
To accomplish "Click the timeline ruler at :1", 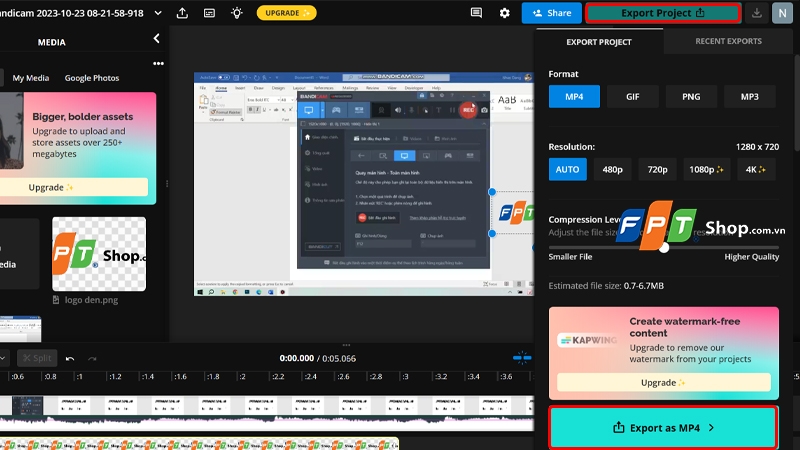I will pos(79,377).
